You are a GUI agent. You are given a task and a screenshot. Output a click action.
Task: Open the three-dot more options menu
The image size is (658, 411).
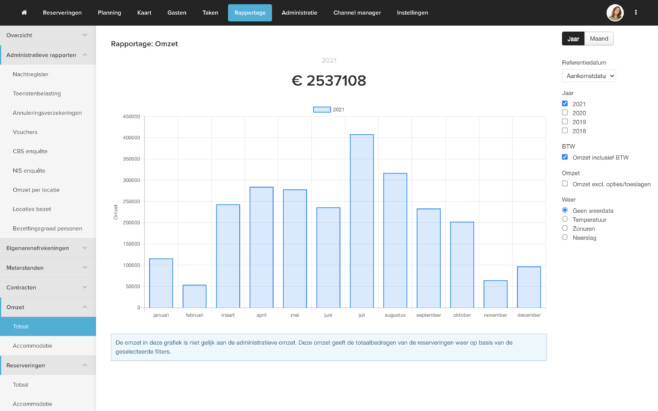(x=641, y=13)
